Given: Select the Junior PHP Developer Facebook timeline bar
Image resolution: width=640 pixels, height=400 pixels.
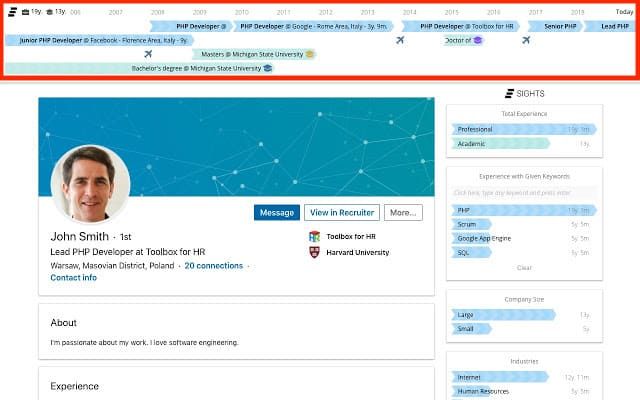Looking at the screenshot, I should point(100,40).
